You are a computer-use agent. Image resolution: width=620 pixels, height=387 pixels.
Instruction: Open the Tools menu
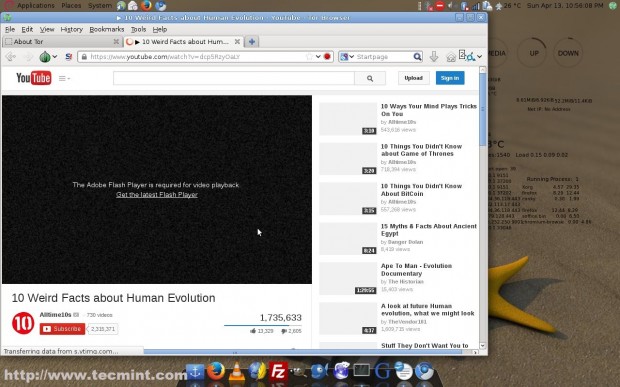tap(138, 29)
